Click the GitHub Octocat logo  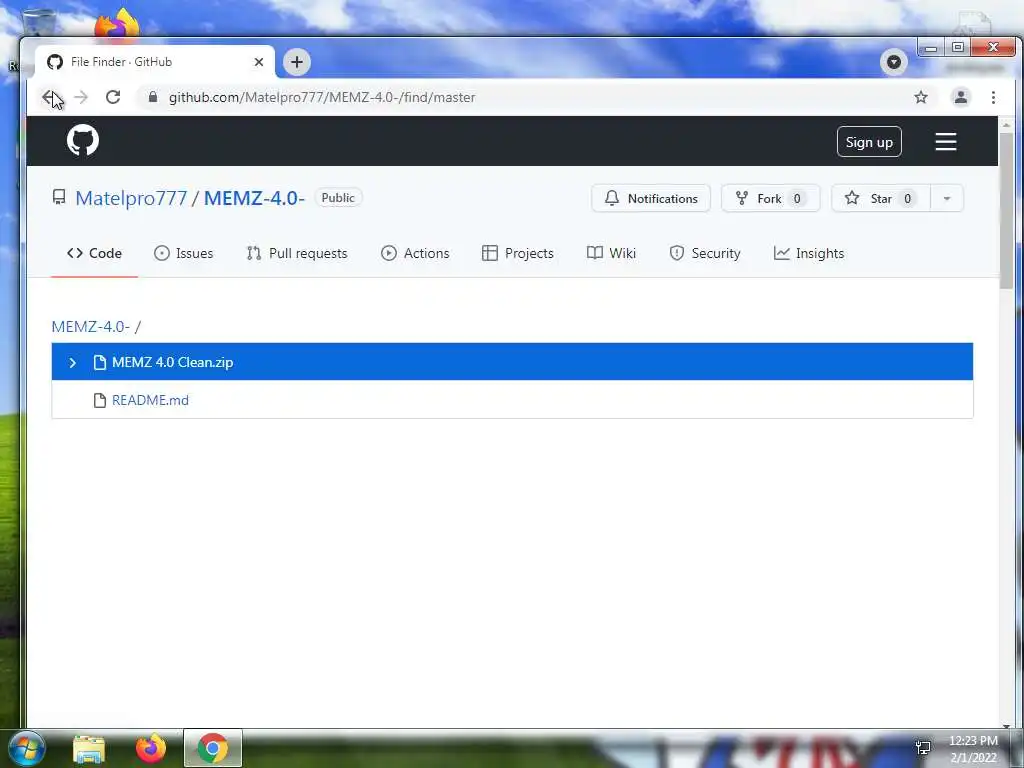point(83,140)
